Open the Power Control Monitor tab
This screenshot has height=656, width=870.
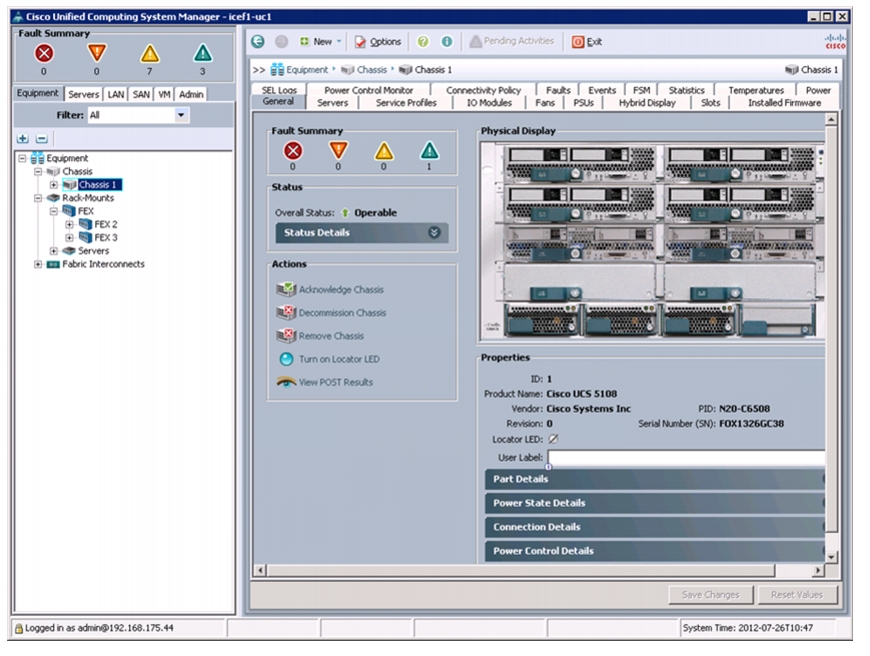pyautogui.click(x=368, y=90)
